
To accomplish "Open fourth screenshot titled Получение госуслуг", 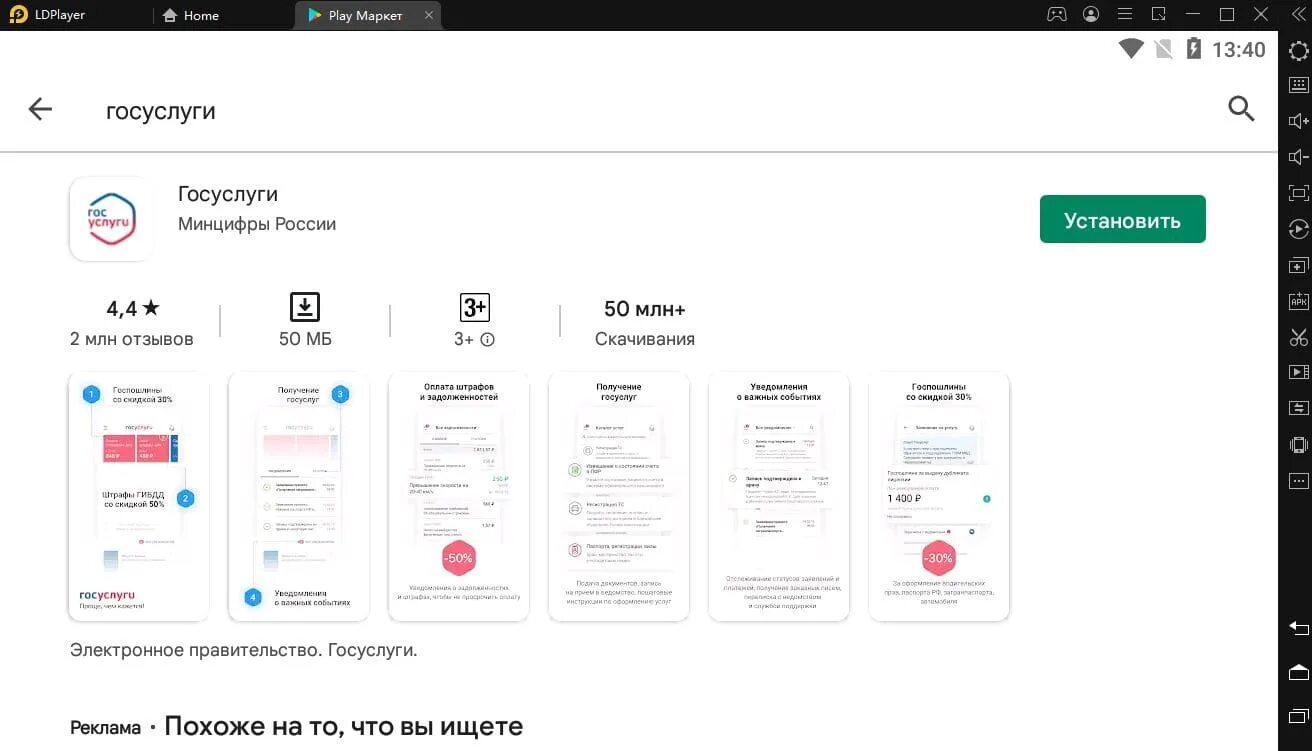I will pos(619,497).
